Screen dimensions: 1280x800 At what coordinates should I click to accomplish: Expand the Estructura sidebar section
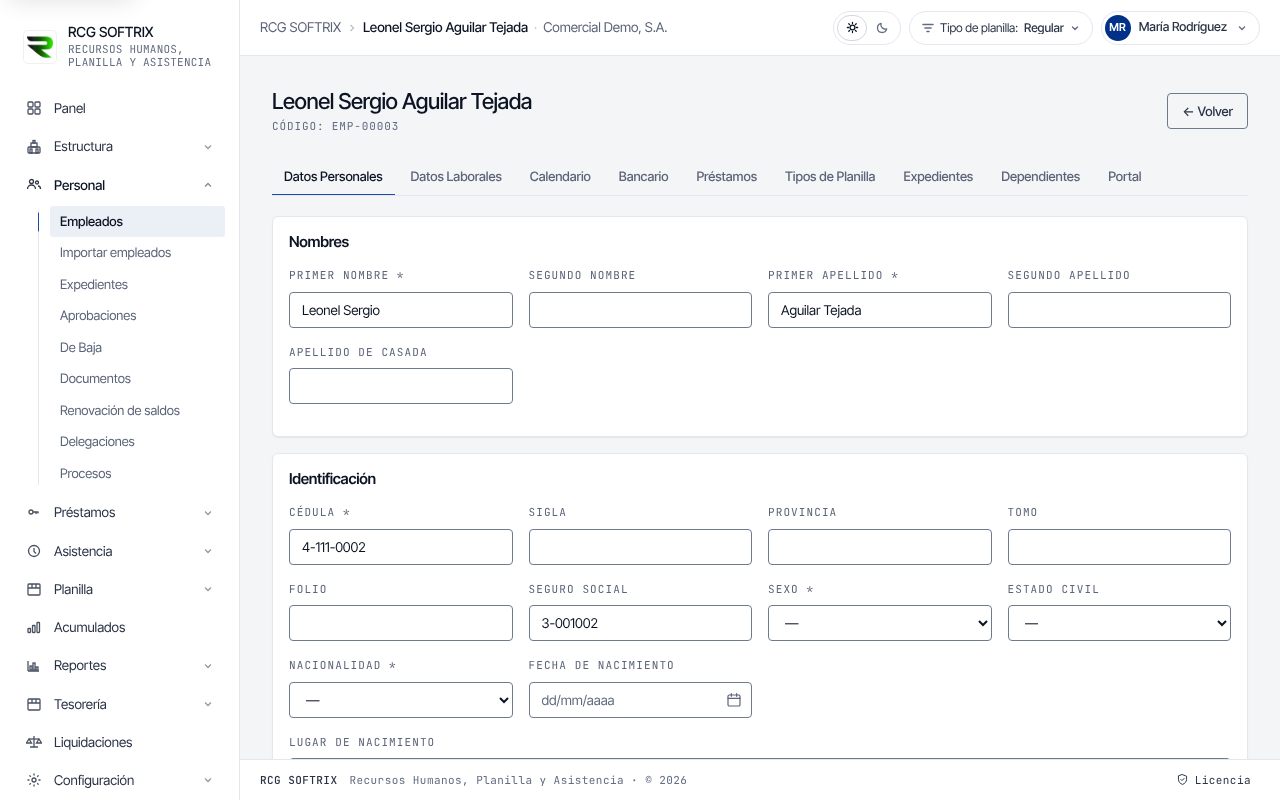[208, 147]
